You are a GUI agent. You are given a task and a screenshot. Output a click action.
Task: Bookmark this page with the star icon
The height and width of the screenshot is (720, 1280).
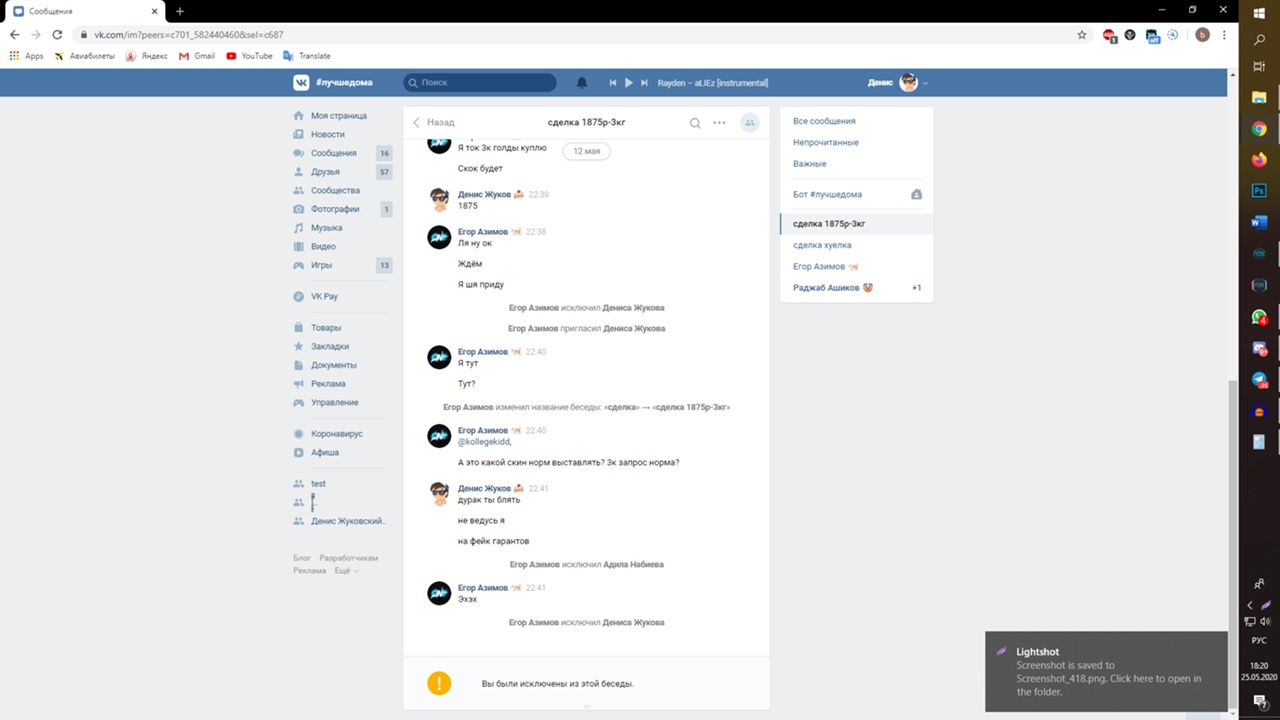coord(1081,35)
